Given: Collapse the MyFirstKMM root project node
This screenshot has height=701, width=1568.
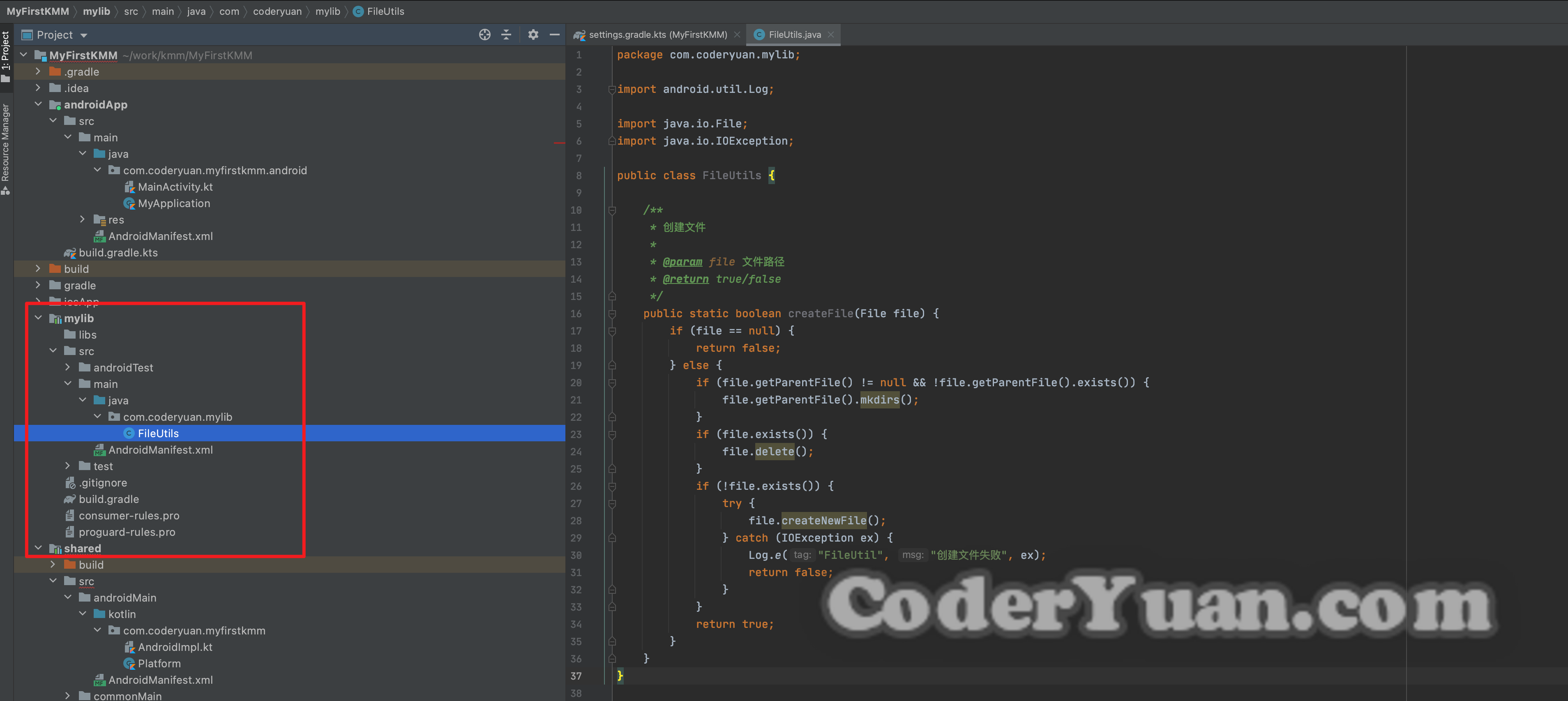Looking at the screenshot, I should click(x=23, y=55).
